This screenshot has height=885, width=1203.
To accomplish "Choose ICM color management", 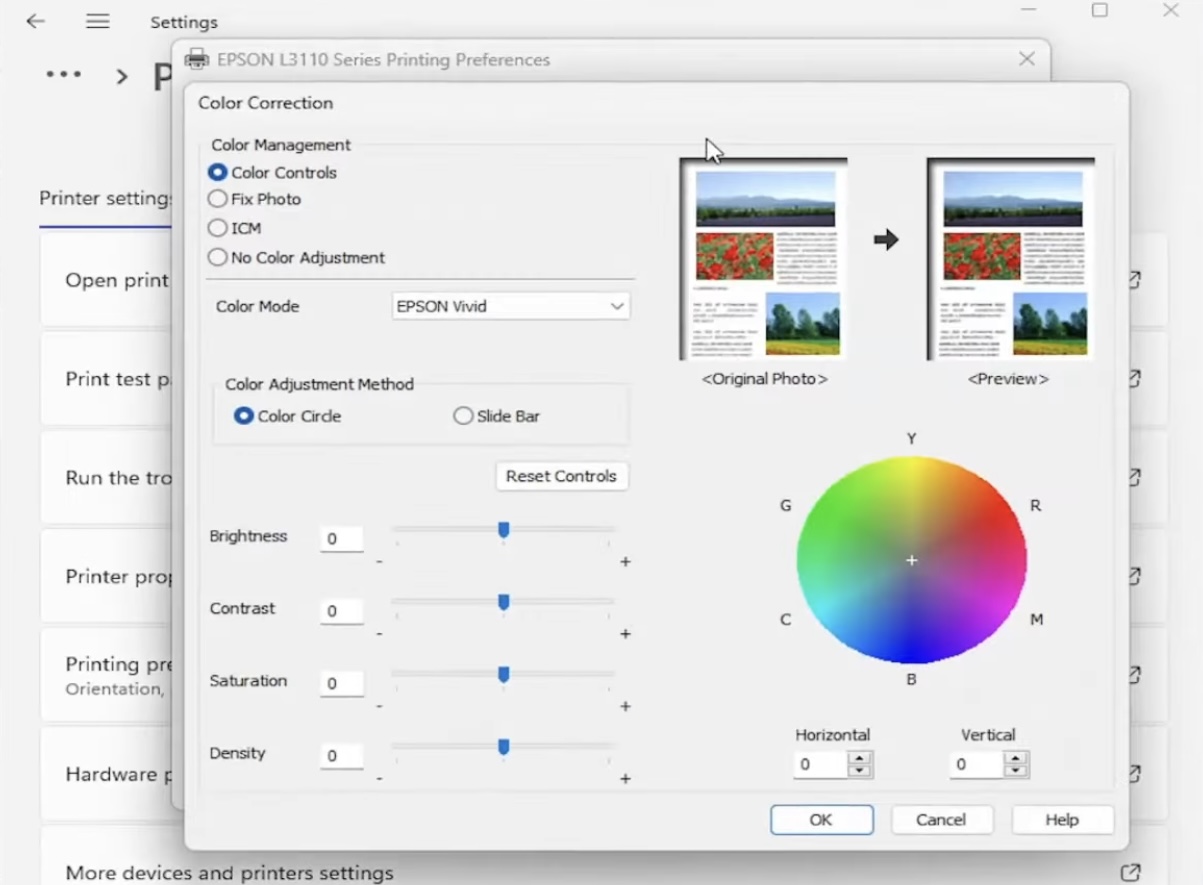I will click(217, 228).
